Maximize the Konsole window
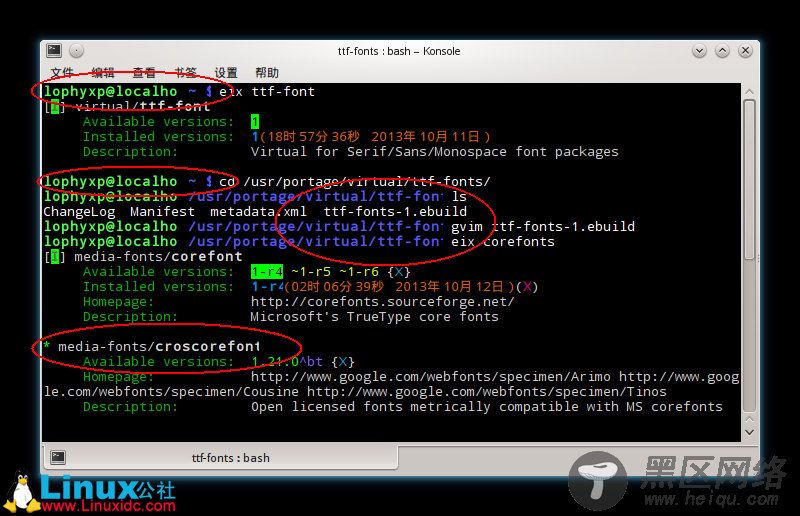Screen dimensions: 800x516 click(x=722, y=51)
